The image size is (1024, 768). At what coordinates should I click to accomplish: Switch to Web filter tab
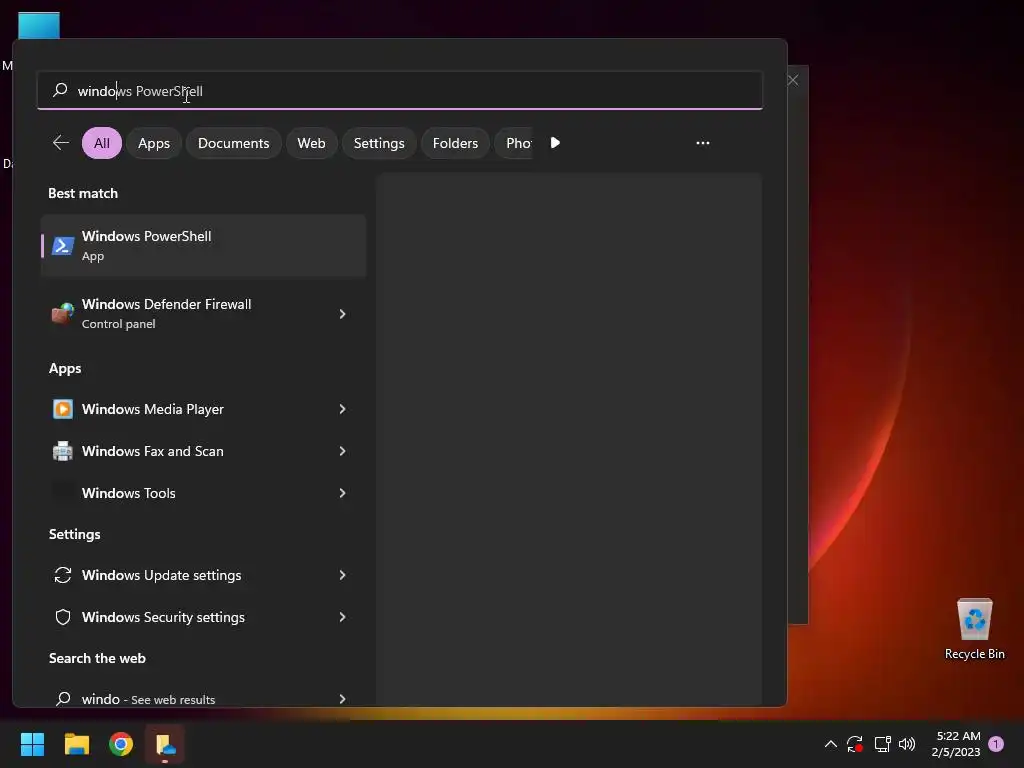click(x=311, y=143)
